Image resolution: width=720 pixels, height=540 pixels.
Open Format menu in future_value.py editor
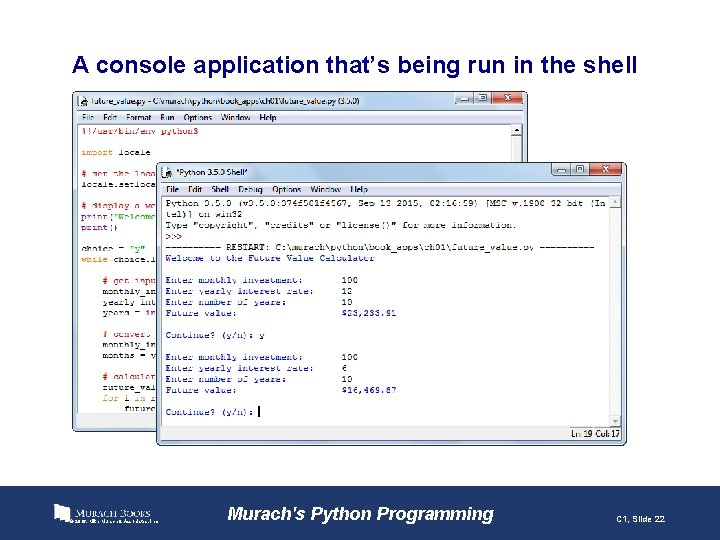point(138,118)
